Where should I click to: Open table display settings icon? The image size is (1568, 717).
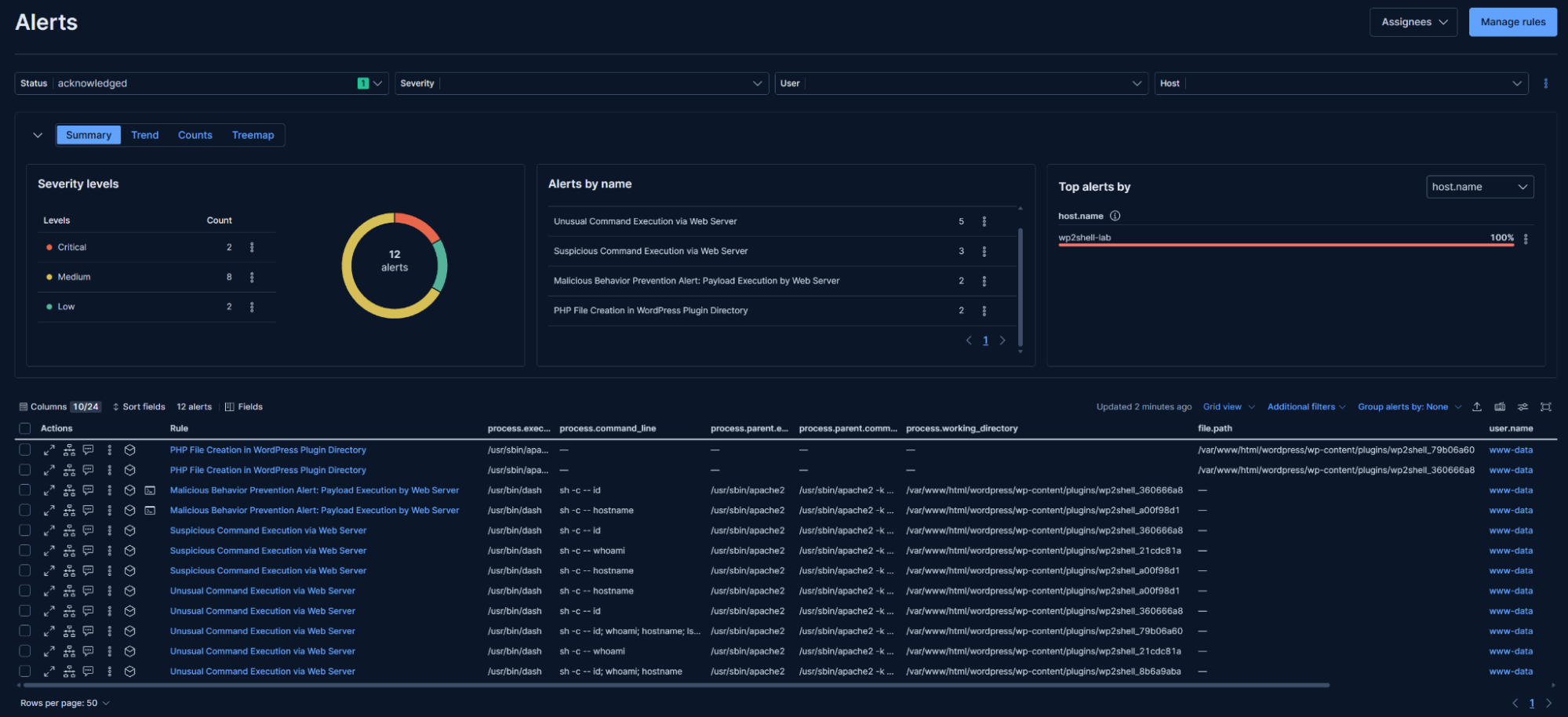[1523, 406]
